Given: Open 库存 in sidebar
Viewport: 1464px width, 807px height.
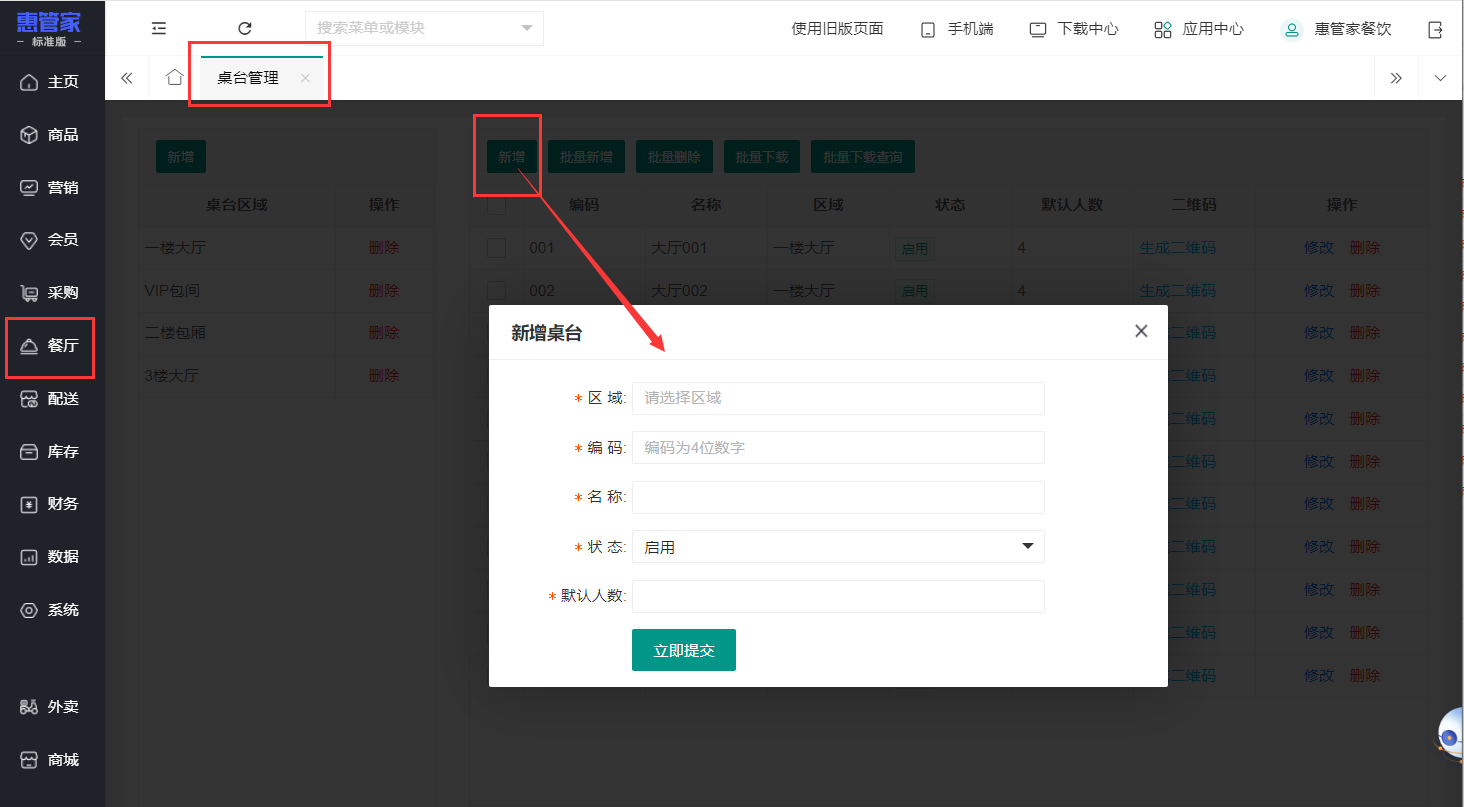Looking at the screenshot, I should tap(52, 452).
